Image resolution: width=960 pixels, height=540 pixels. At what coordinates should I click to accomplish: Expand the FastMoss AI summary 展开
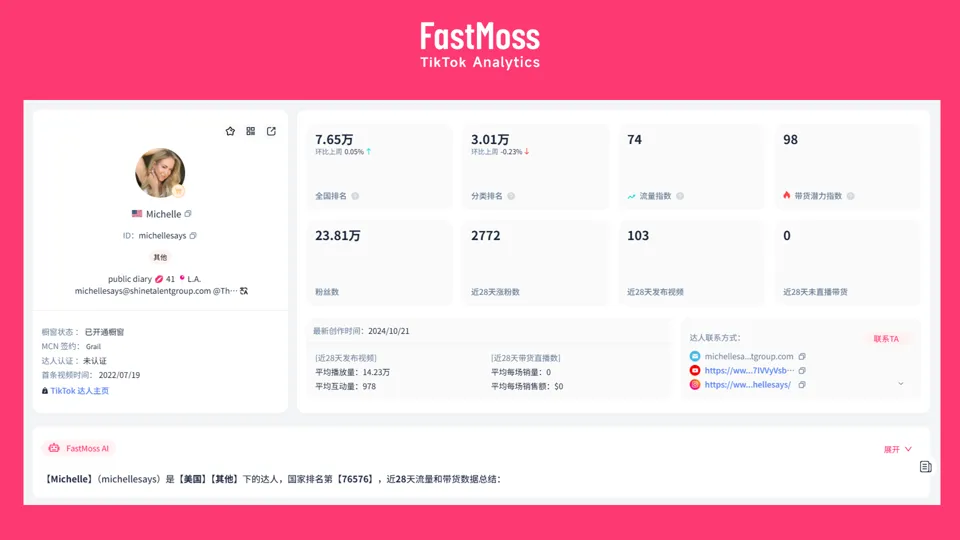click(x=898, y=449)
